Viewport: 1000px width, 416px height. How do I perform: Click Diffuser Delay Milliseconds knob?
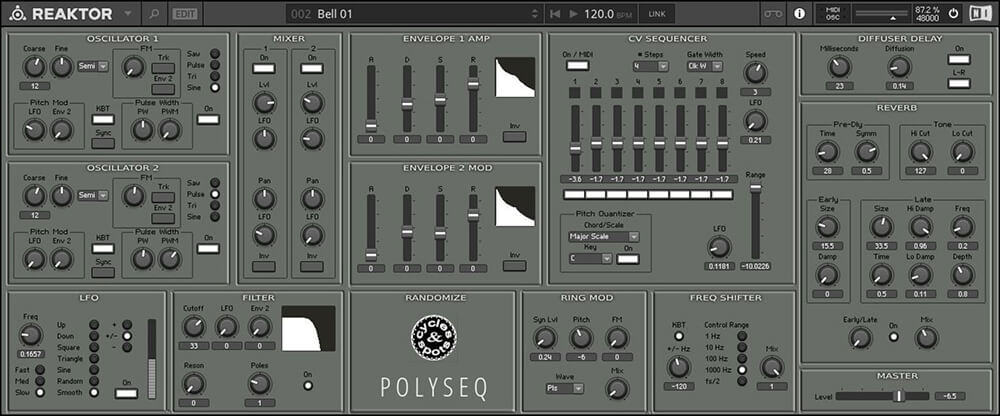tap(839, 66)
